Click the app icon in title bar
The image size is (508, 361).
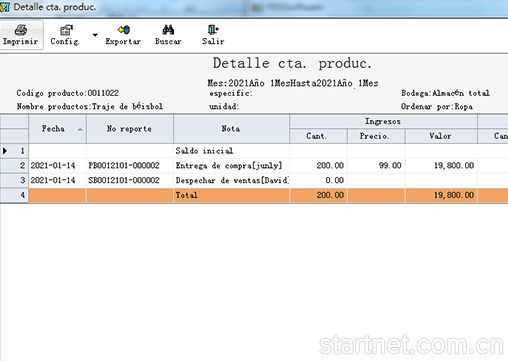point(5,7)
